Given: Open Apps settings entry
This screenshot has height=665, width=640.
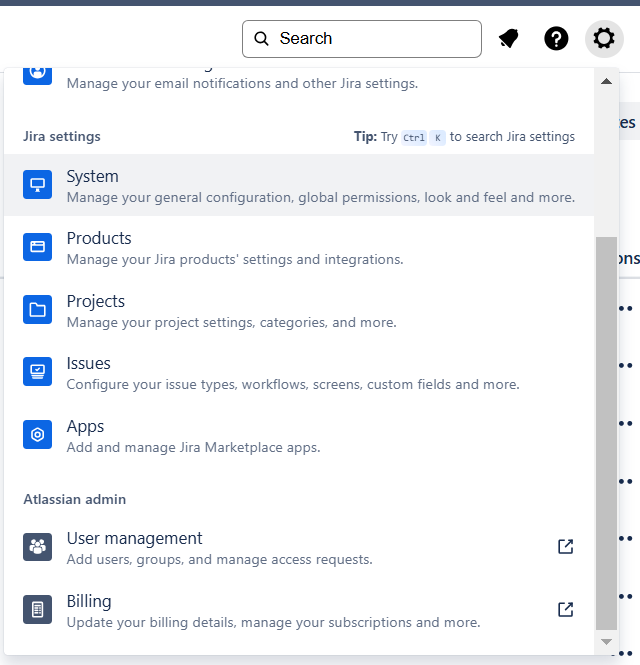Looking at the screenshot, I should pos(299,436).
